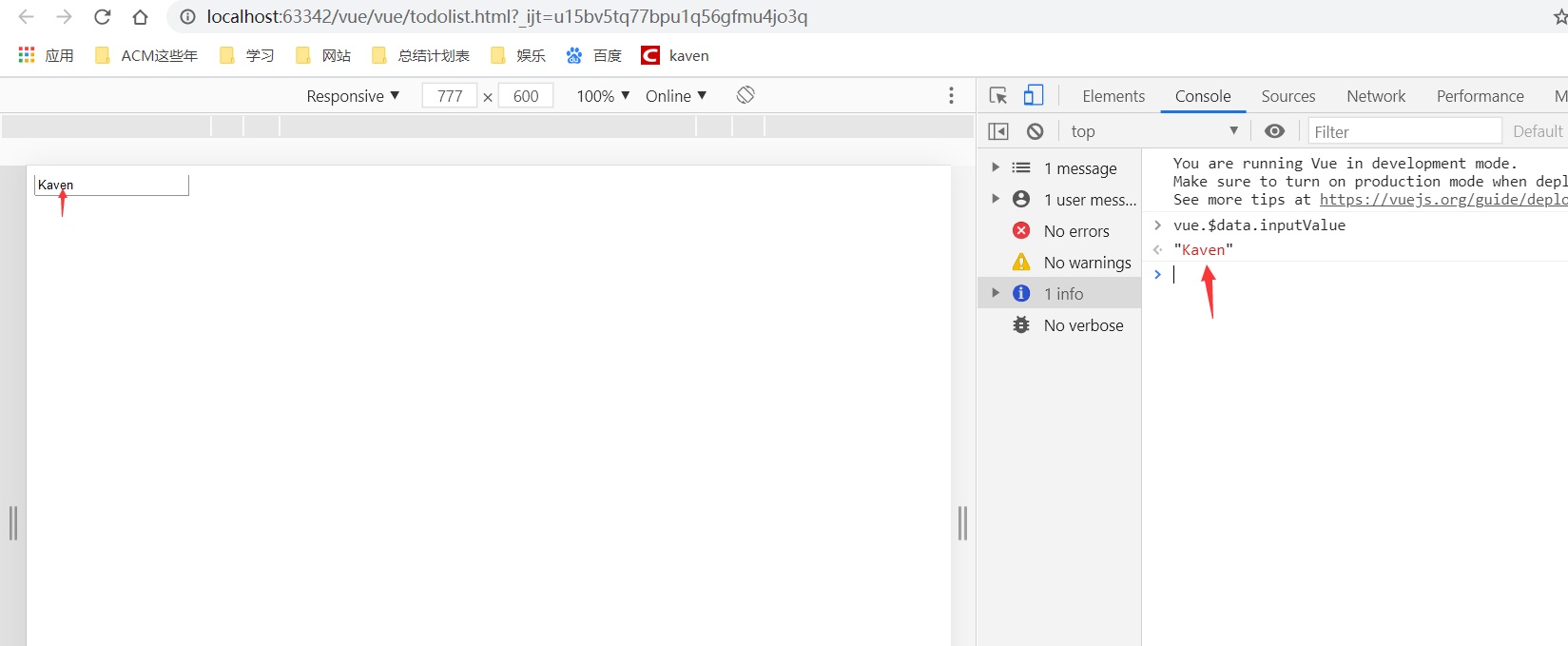Switch to the Sources tab
The image size is (1568, 646).
point(1288,96)
